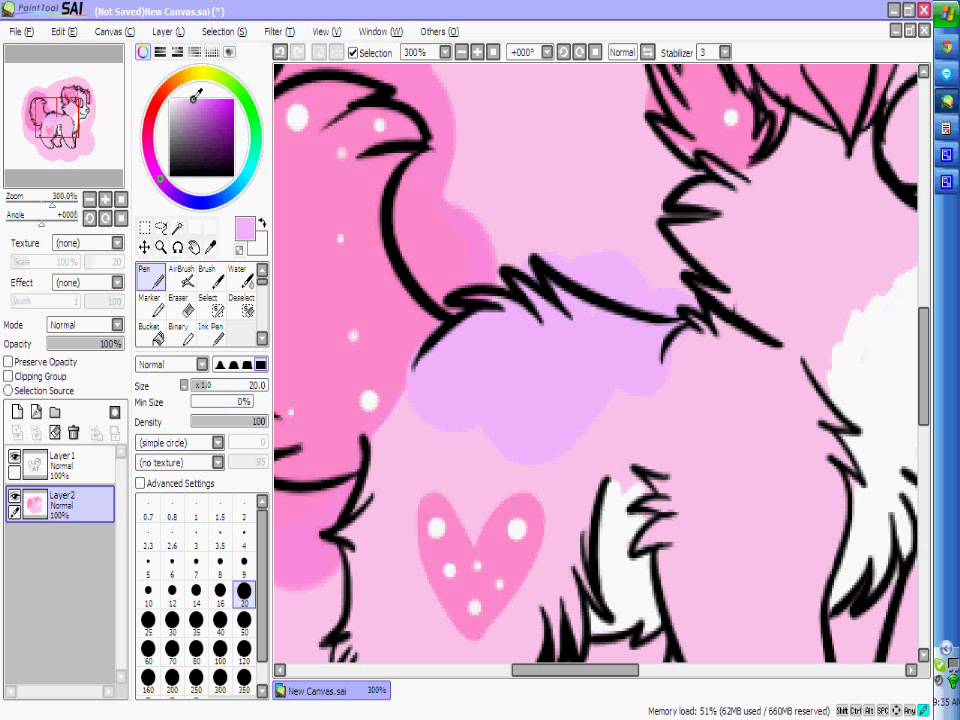Pick the rectangular selection tool
This screenshot has height=720, width=960.
144,228
